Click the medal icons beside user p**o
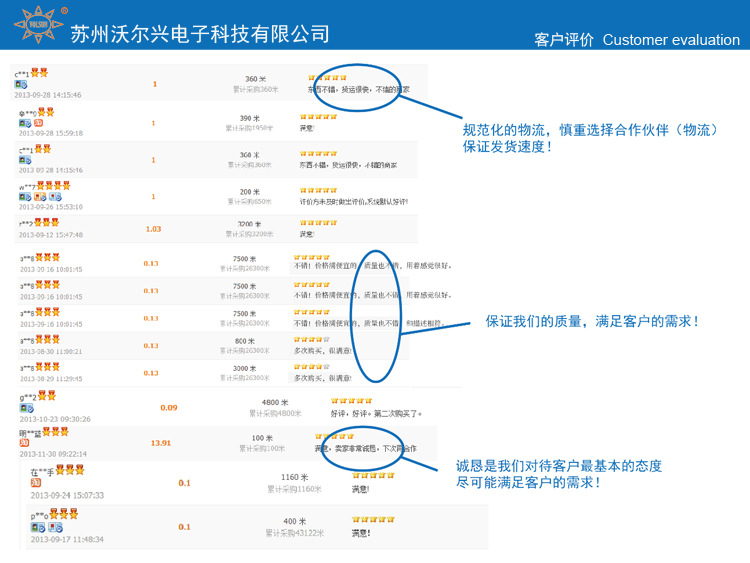The width and height of the screenshot is (750, 563). coord(64,514)
